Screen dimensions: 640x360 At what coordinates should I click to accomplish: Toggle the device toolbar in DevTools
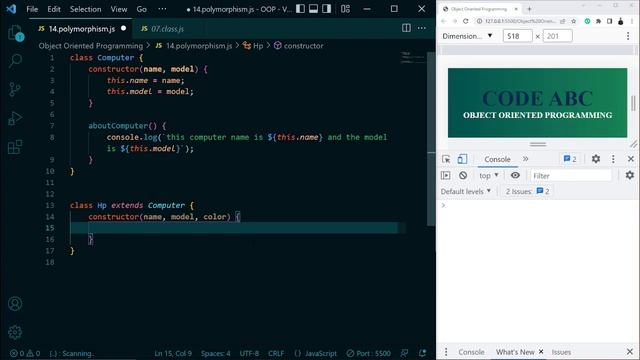[462, 159]
